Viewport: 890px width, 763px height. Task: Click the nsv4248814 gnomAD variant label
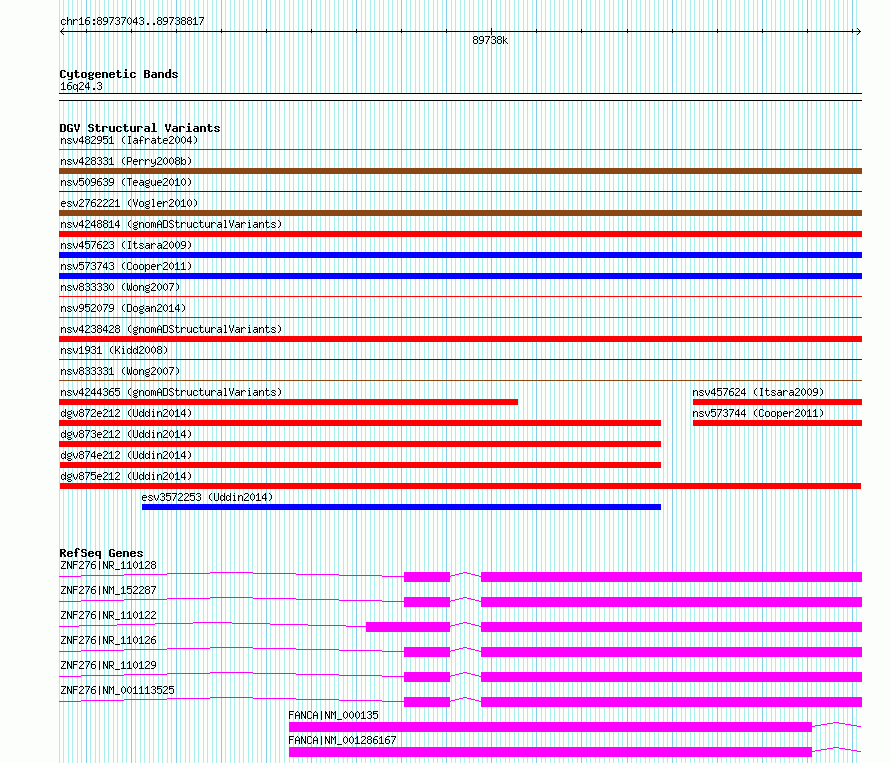[171, 224]
